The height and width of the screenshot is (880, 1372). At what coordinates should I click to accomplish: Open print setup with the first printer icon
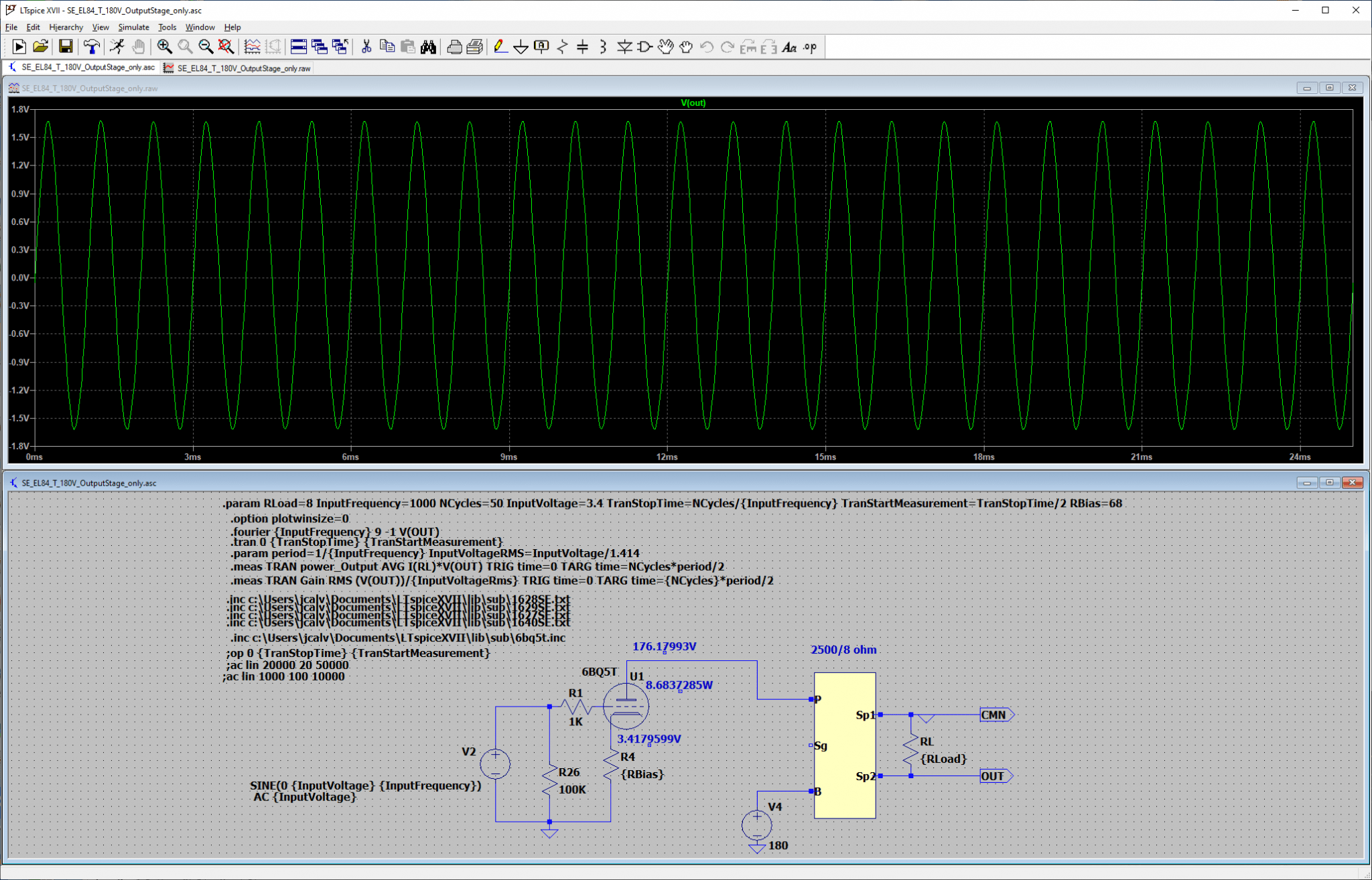pyautogui.click(x=454, y=46)
